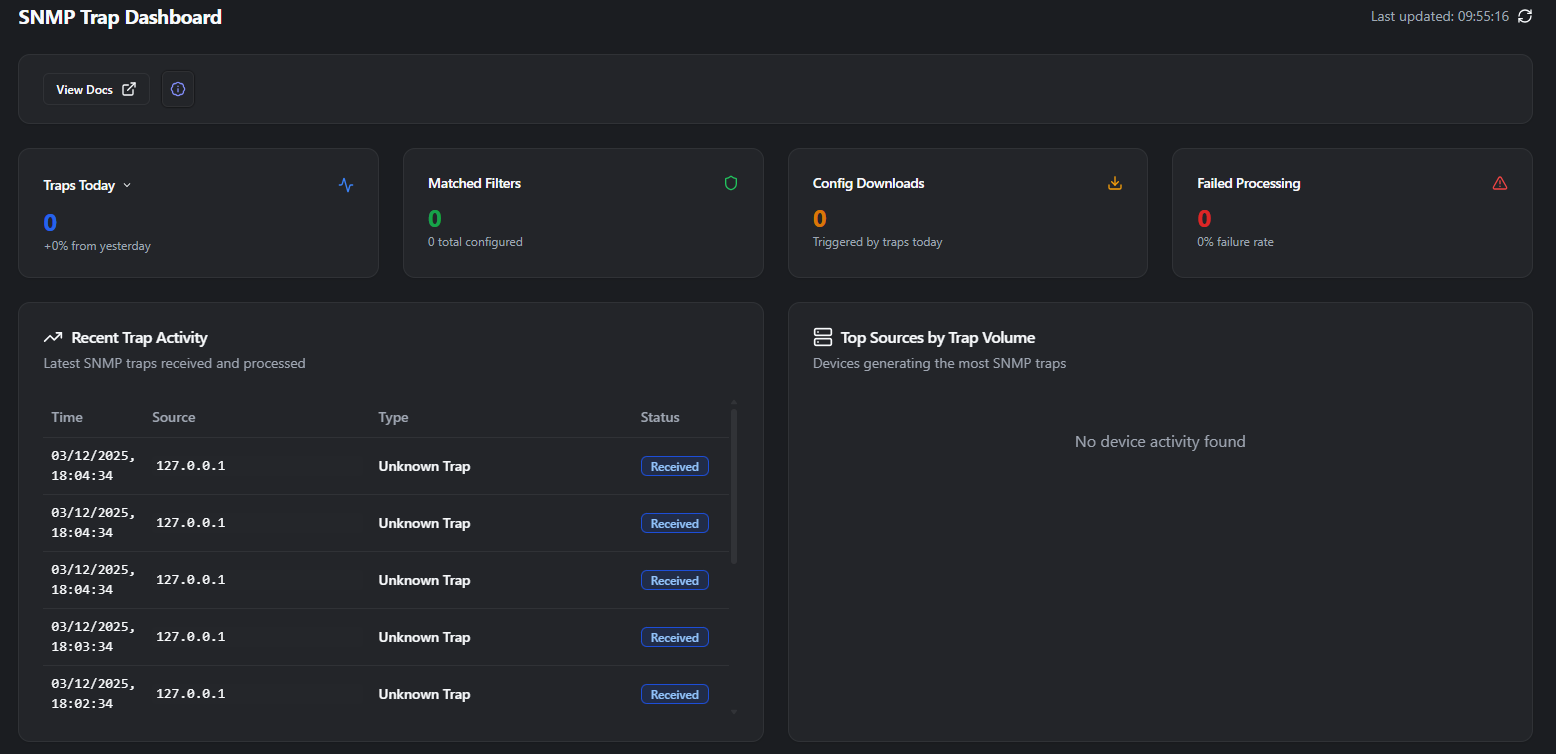Select the Received status of the last visible trap
Screen dimensions: 1556x754
674,693
